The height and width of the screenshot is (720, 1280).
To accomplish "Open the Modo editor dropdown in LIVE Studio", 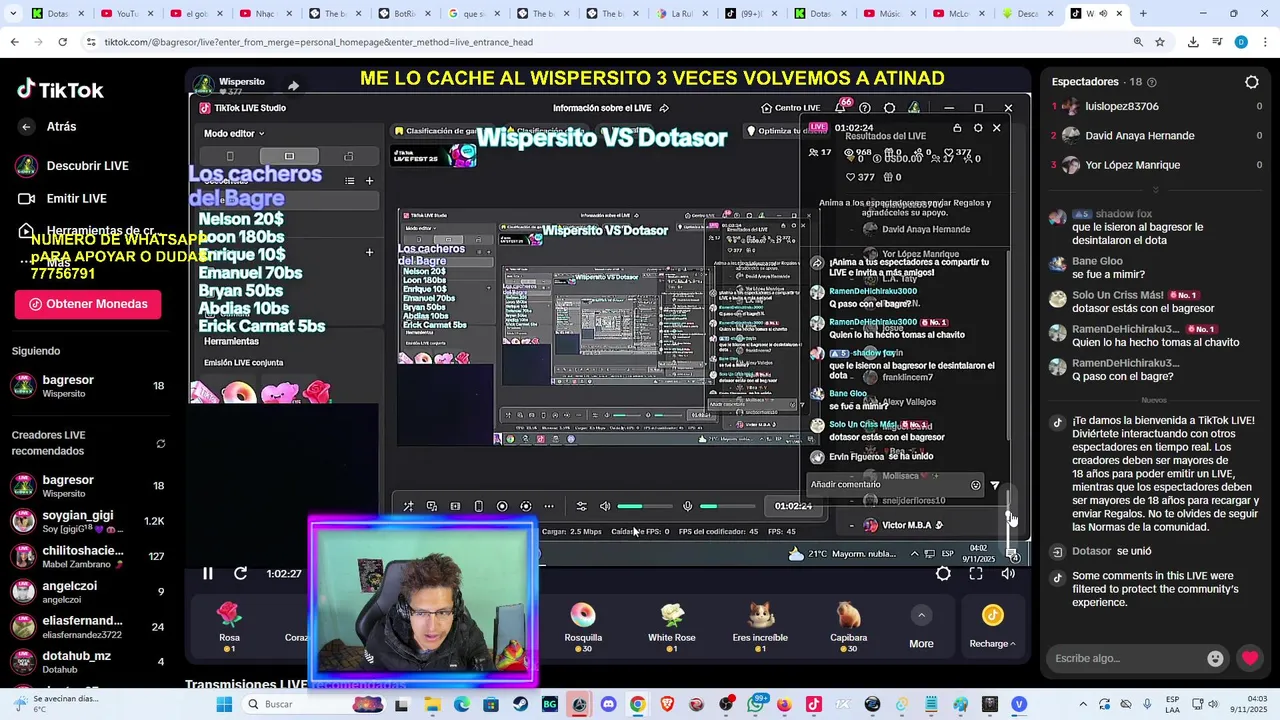I will click(x=234, y=133).
